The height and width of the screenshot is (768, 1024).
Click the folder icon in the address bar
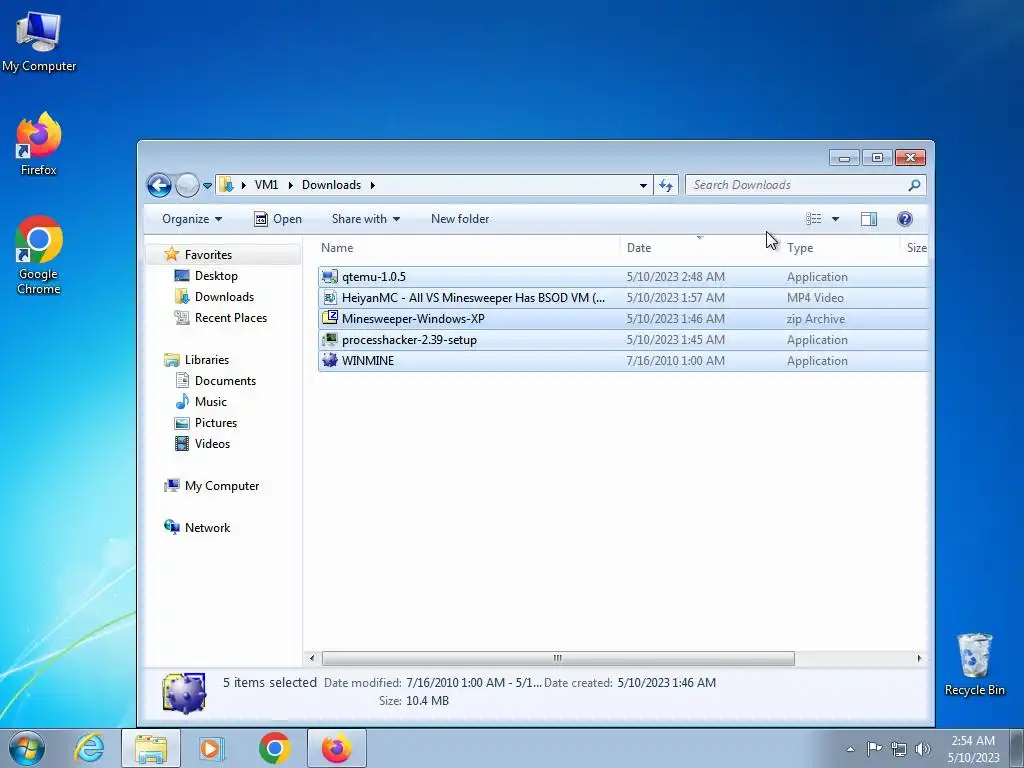226,185
